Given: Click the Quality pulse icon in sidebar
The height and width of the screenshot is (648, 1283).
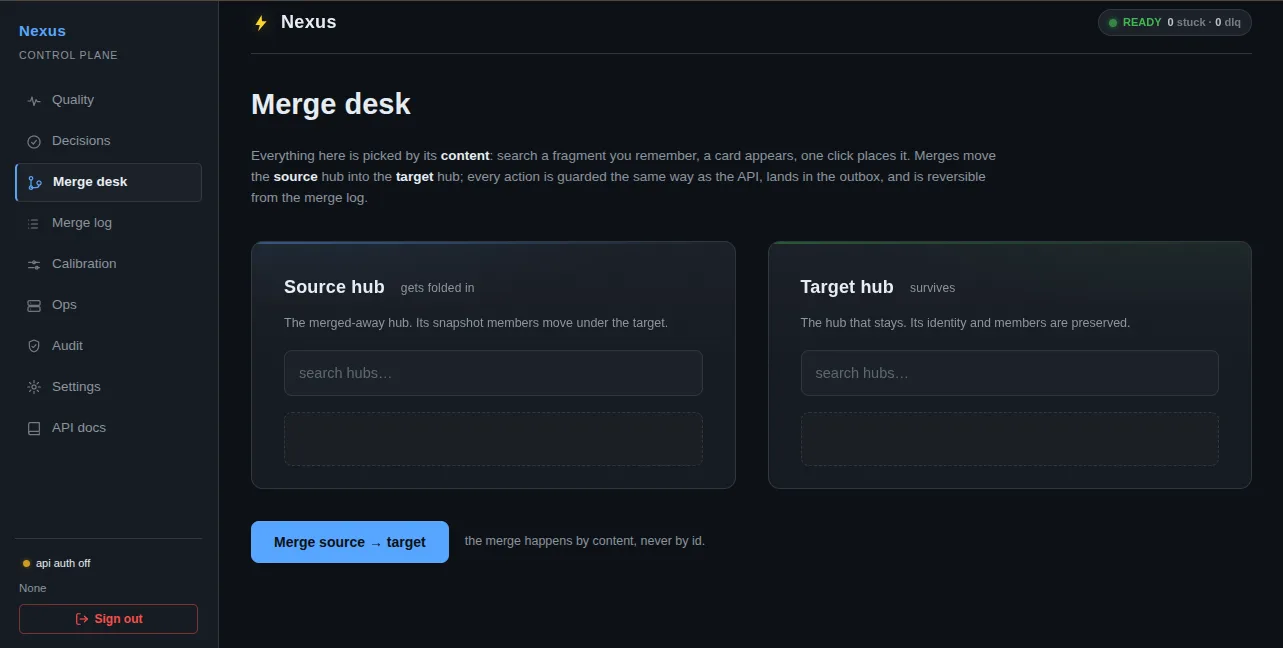Looking at the screenshot, I should point(34,100).
